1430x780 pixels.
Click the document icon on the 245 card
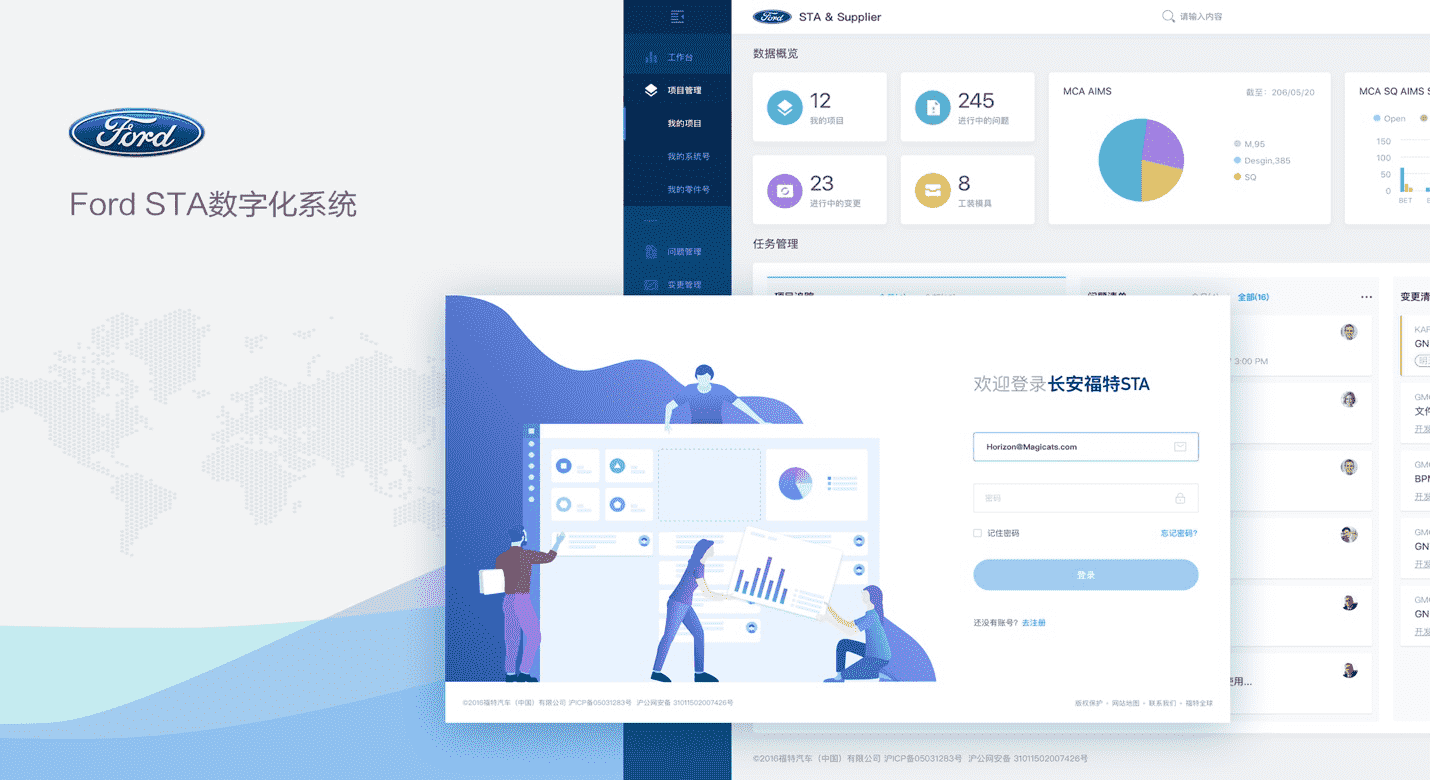point(933,107)
